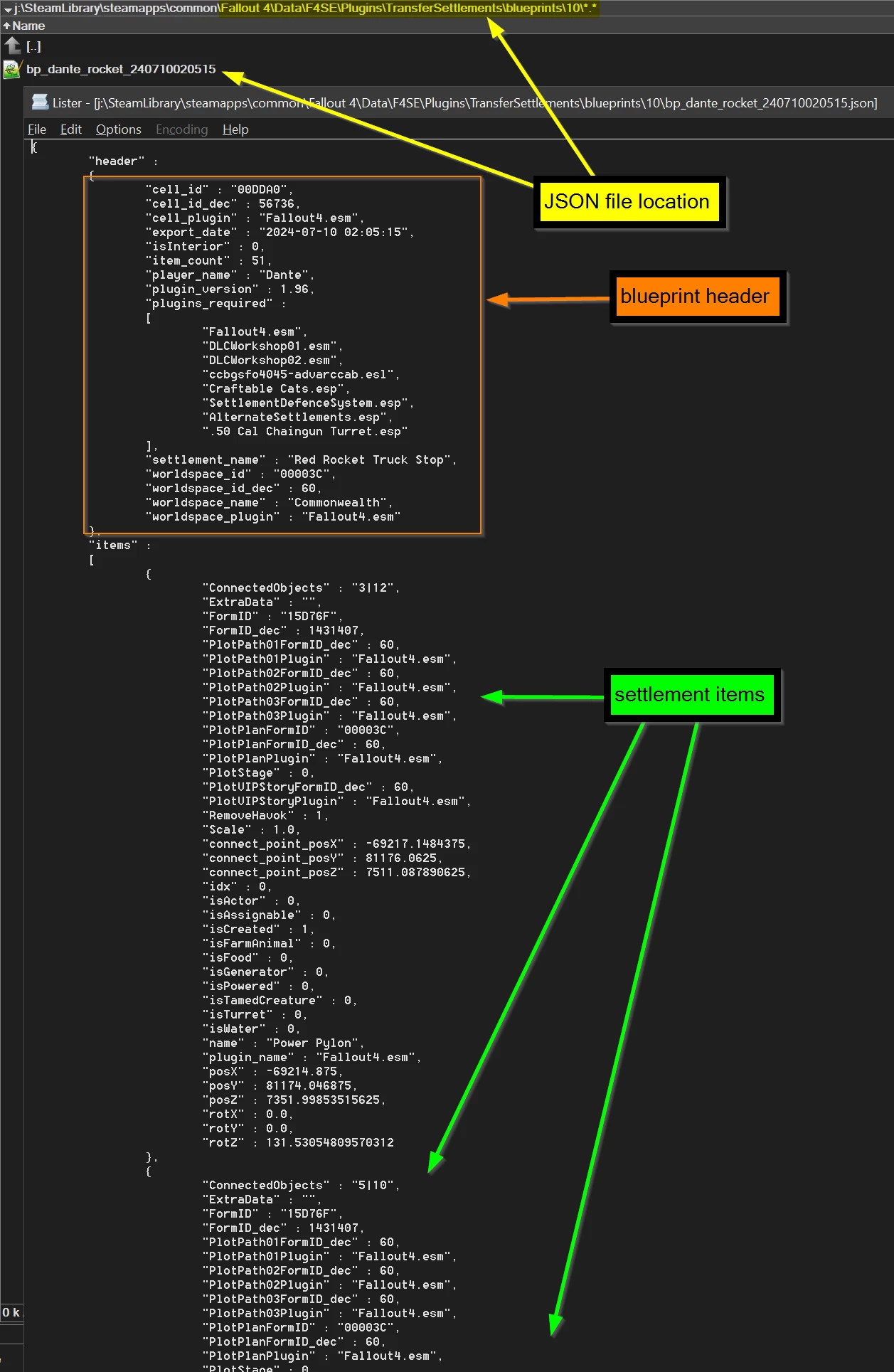Click the "isFarmAnimal" : 0 line
This screenshot has height=1372, width=894.
tap(270, 944)
